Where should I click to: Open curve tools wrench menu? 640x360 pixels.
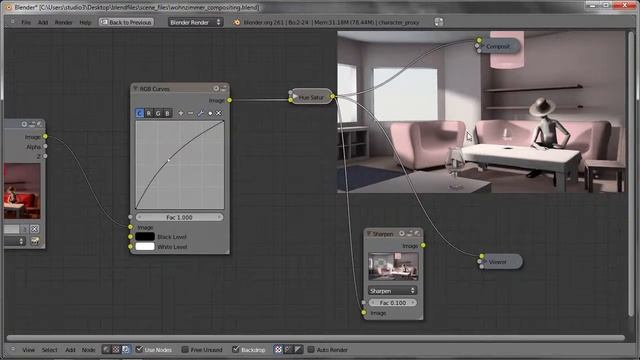200,113
